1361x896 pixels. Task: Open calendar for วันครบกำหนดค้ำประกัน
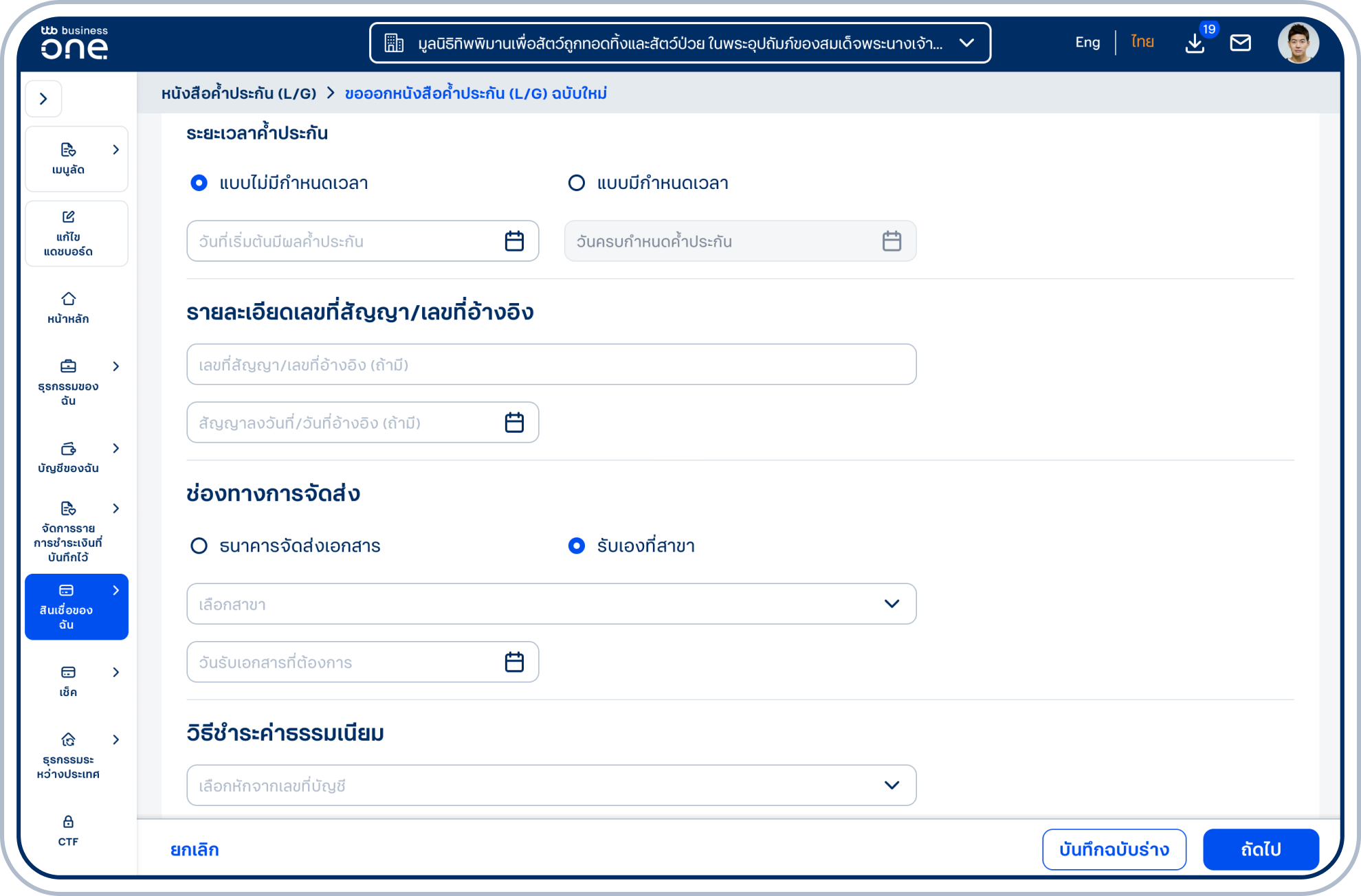coord(892,241)
